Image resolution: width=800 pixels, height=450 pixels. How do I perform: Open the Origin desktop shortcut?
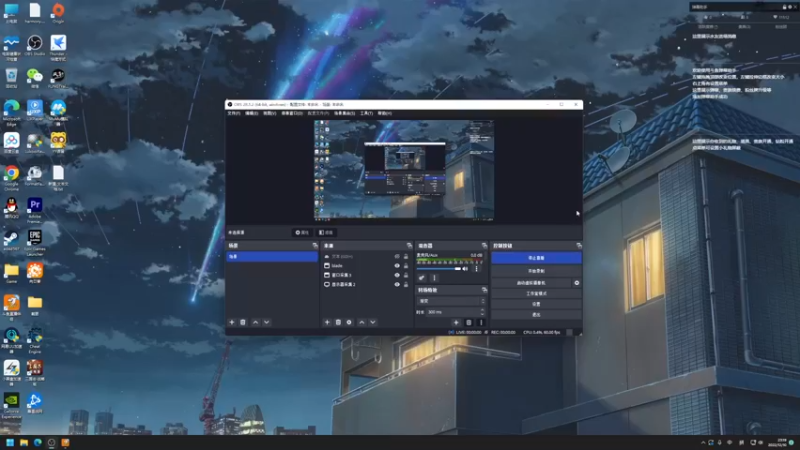click(58, 13)
